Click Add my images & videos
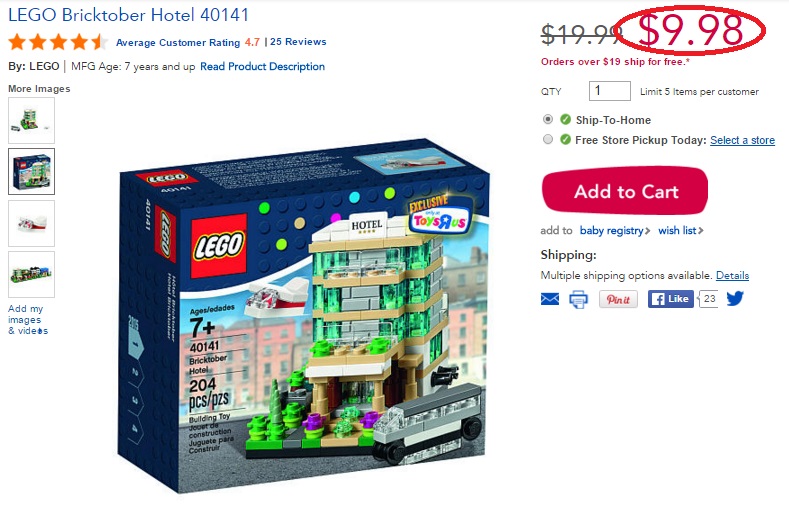Image resolution: width=789 pixels, height=521 pixels. click(x=28, y=320)
